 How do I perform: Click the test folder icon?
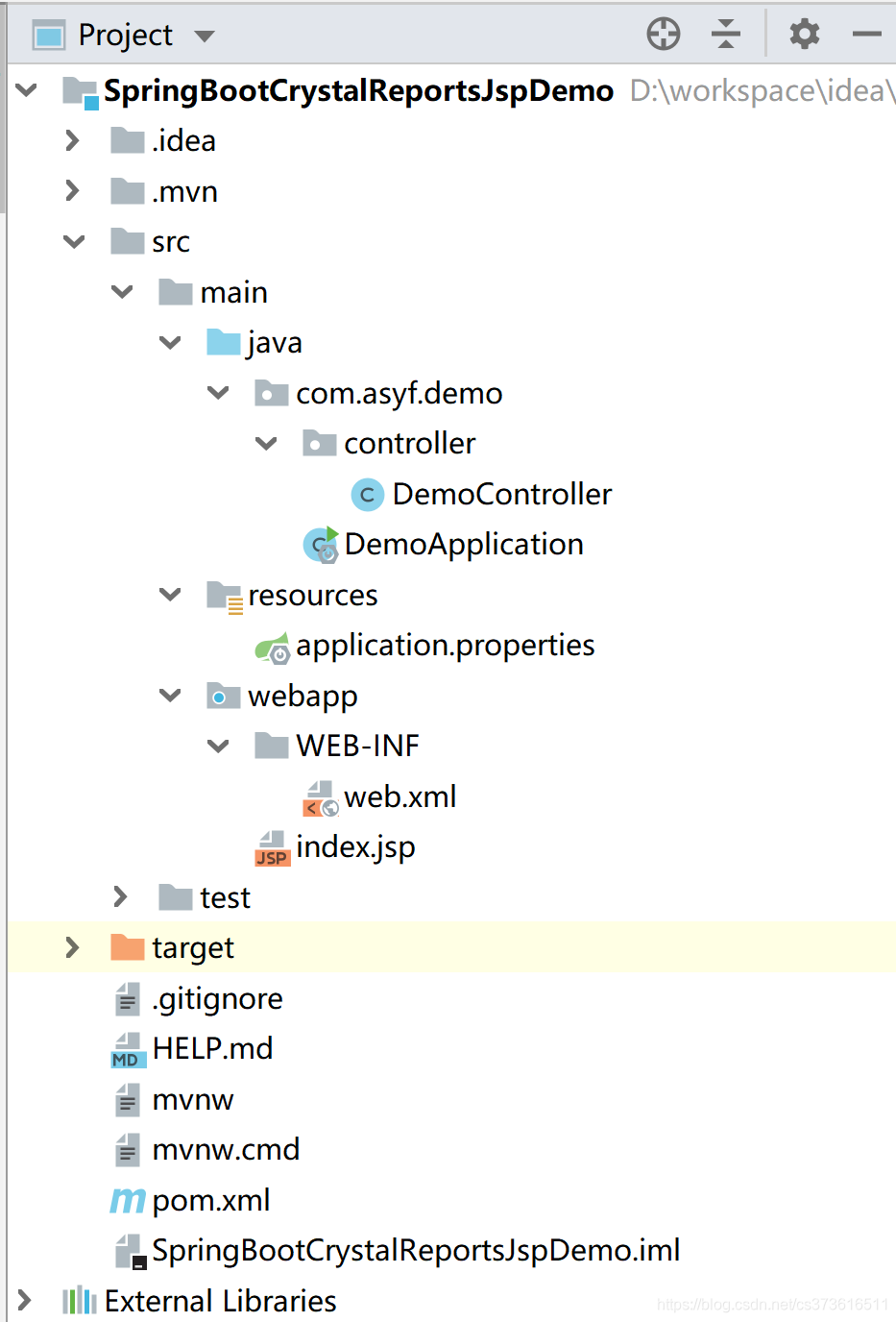176,897
